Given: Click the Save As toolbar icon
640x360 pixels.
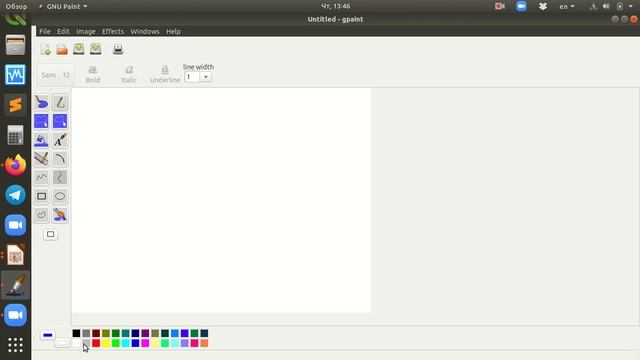Looking at the screenshot, I should 96,49.
